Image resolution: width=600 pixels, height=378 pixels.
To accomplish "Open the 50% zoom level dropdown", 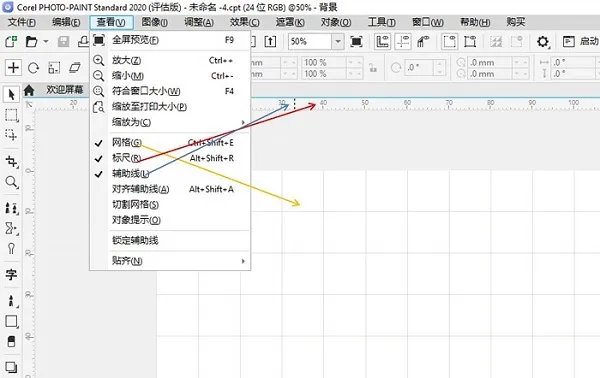I will tap(338, 41).
